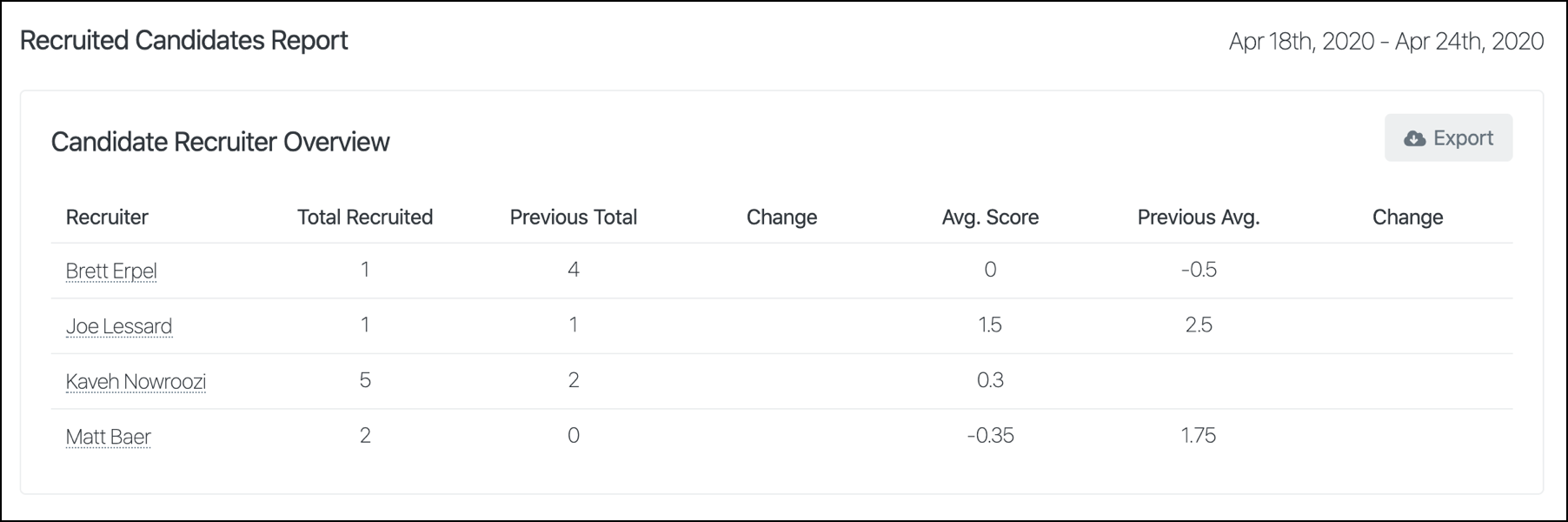Click the Total Recruited column header
Image resolution: width=1568 pixels, height=522 pixels.
click(365, 217)
